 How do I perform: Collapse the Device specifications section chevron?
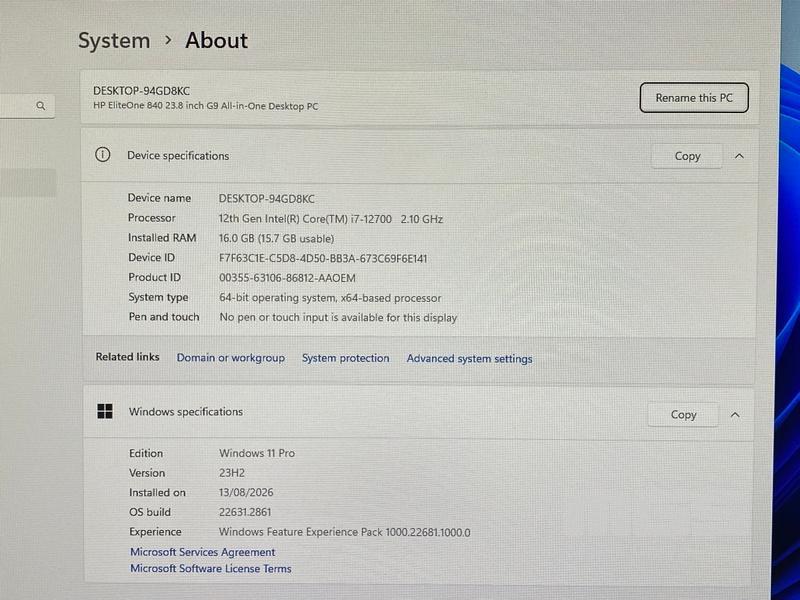739,156
